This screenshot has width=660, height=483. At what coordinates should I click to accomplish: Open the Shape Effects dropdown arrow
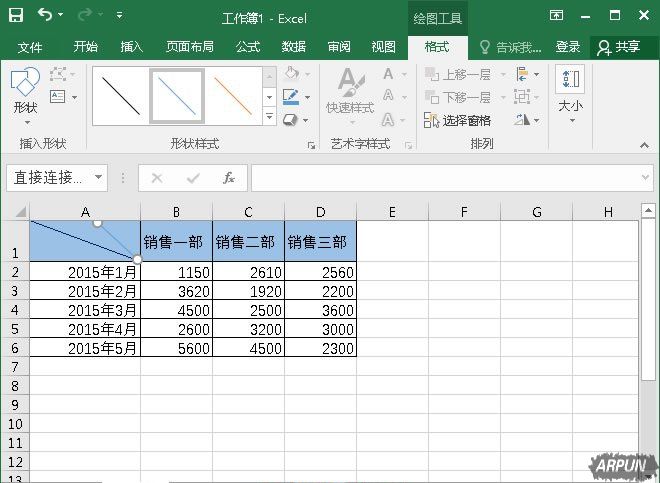tap(306, 120)
